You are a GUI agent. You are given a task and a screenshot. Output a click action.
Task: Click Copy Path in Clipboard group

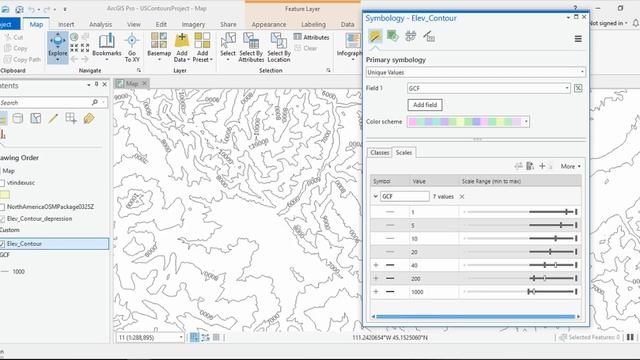(22, 60)
